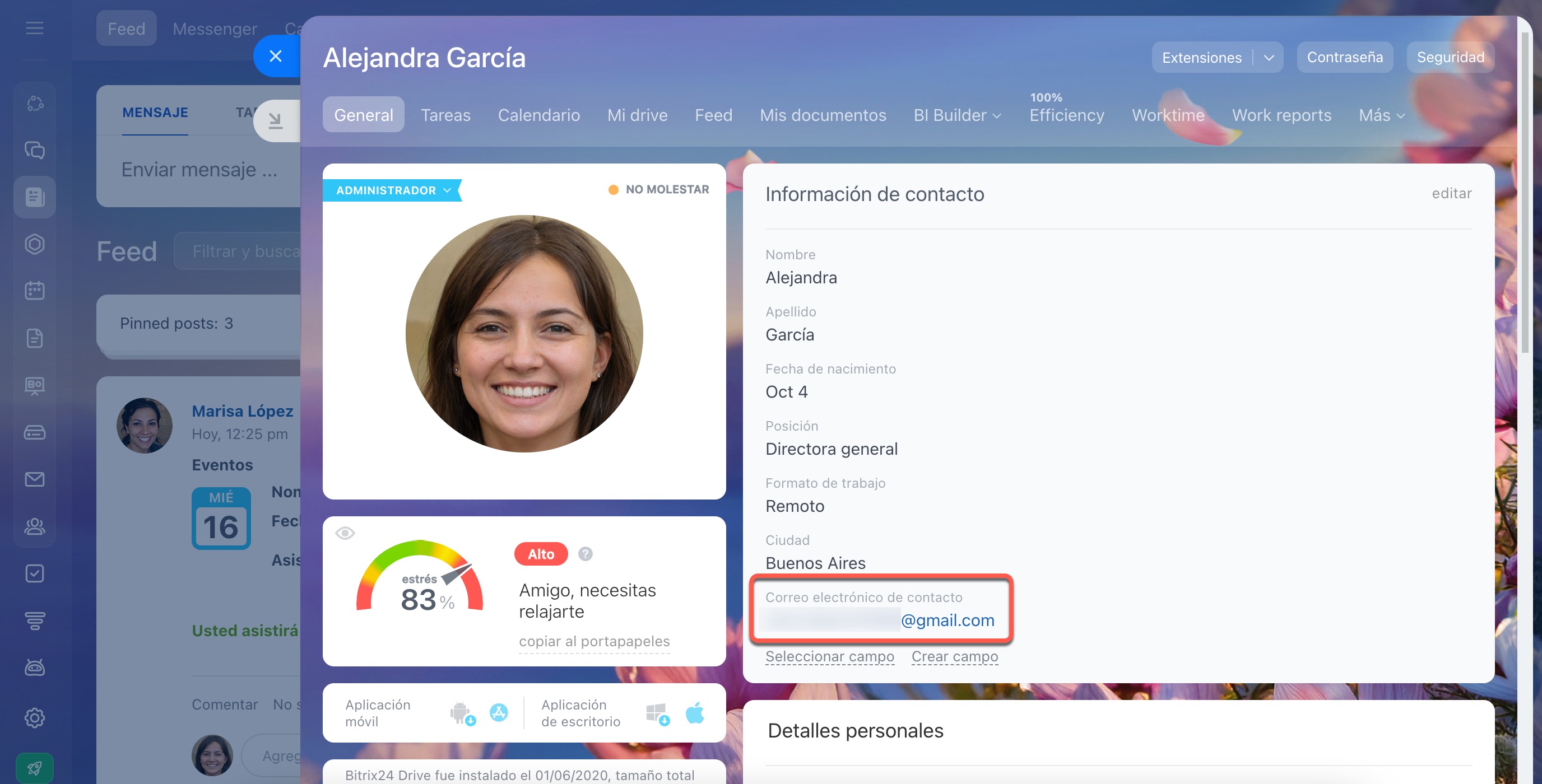This screenshot has height=784, width=1542.
Task: Open the profile Feed tab
Action: click(x=713, y=115)
